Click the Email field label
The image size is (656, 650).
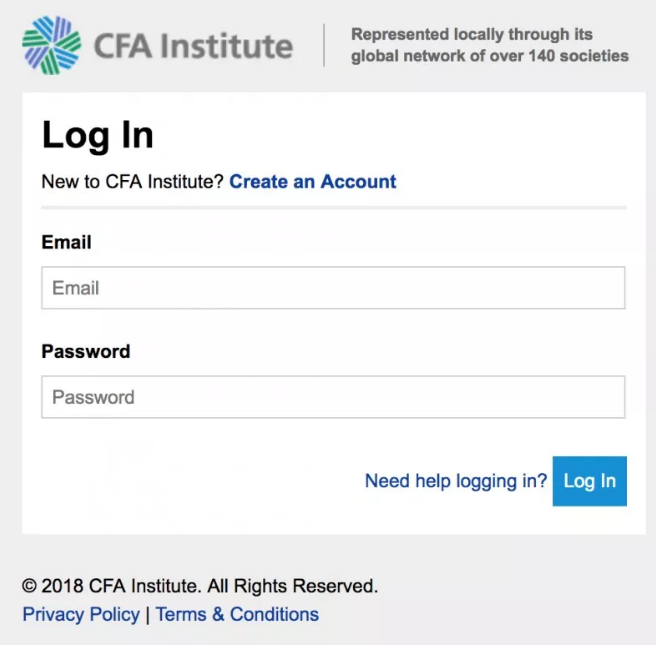pos(66,242)
